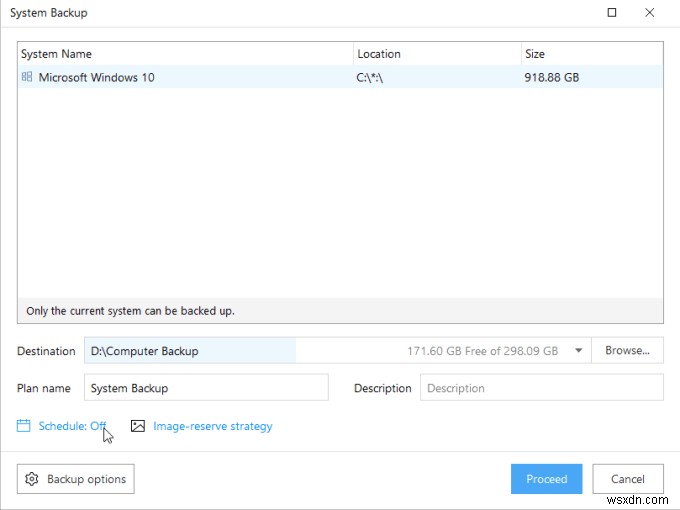
Task: Open the Backup options button
Action: click(x=75, y=479)
